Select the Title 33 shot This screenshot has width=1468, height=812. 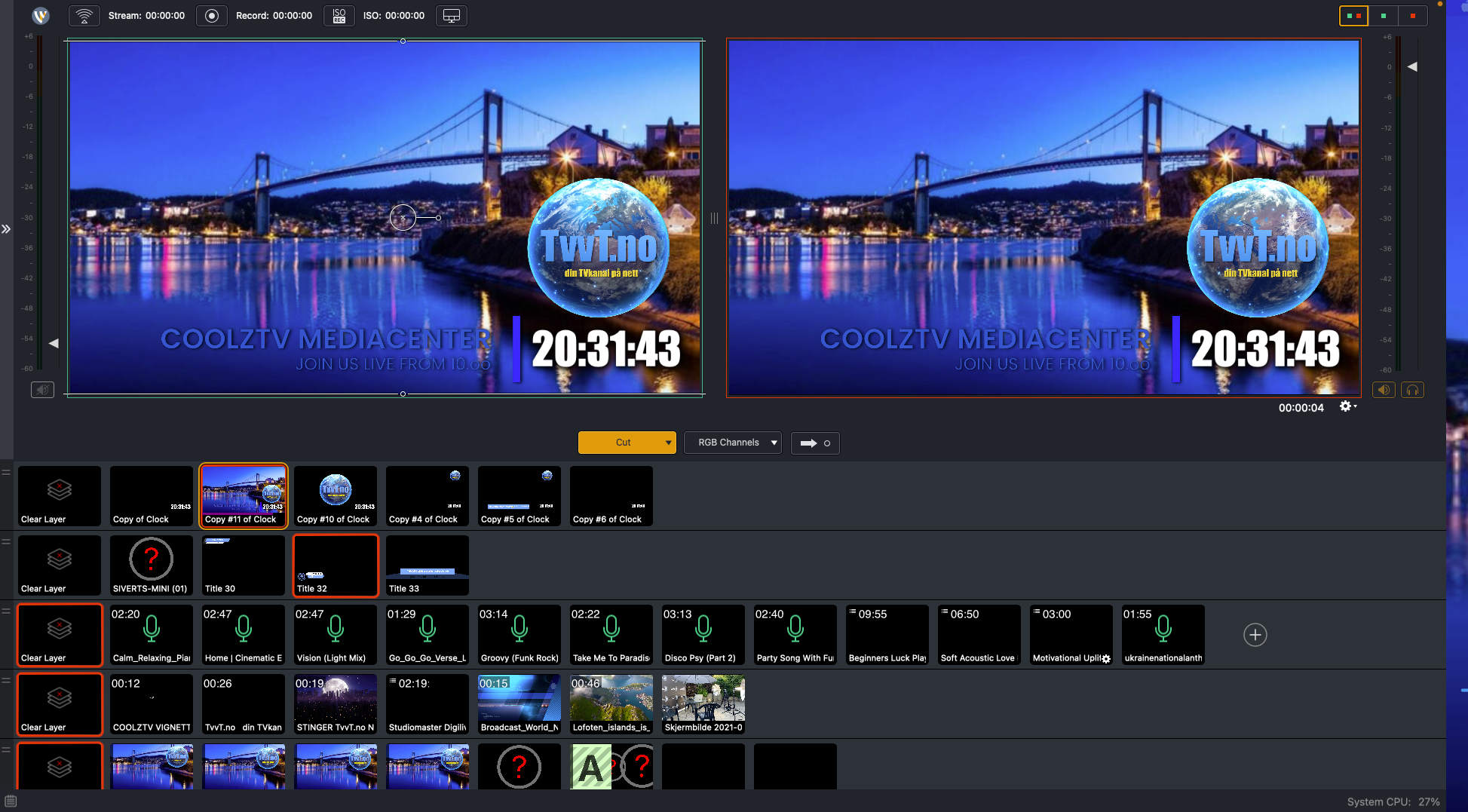pos(428,565)
